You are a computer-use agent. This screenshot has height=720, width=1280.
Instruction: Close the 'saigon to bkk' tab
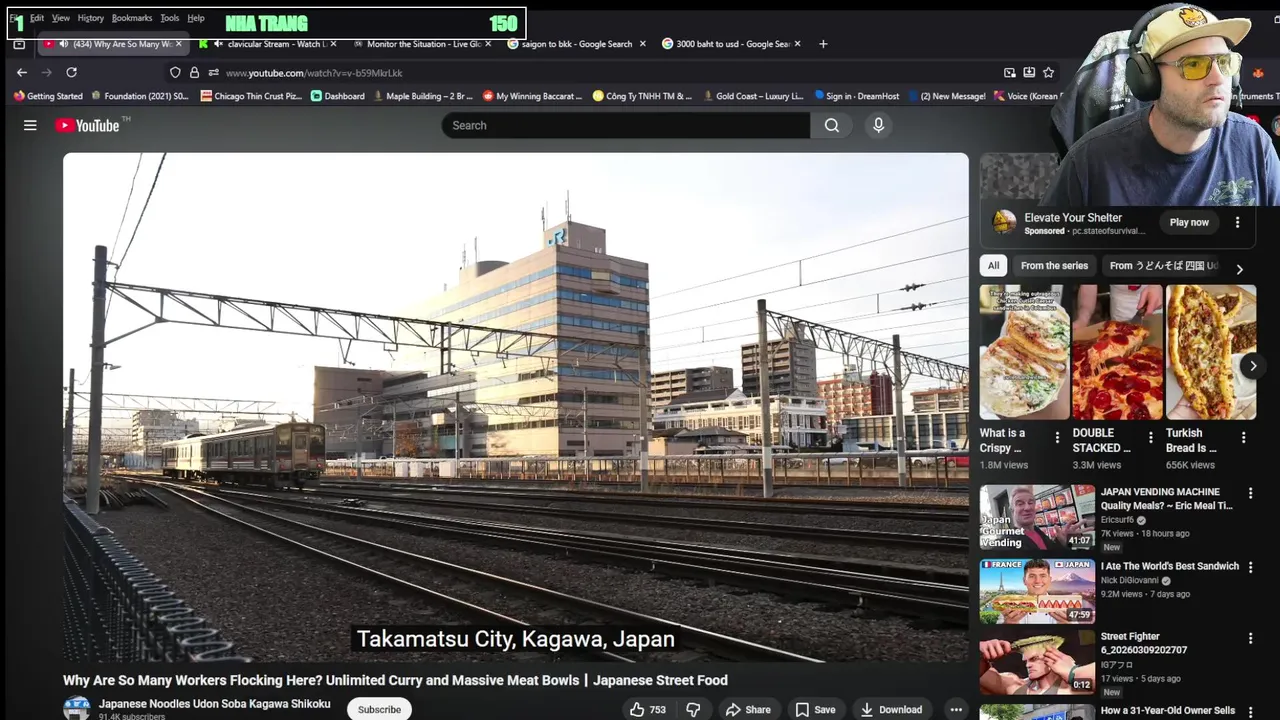[642, 44]
